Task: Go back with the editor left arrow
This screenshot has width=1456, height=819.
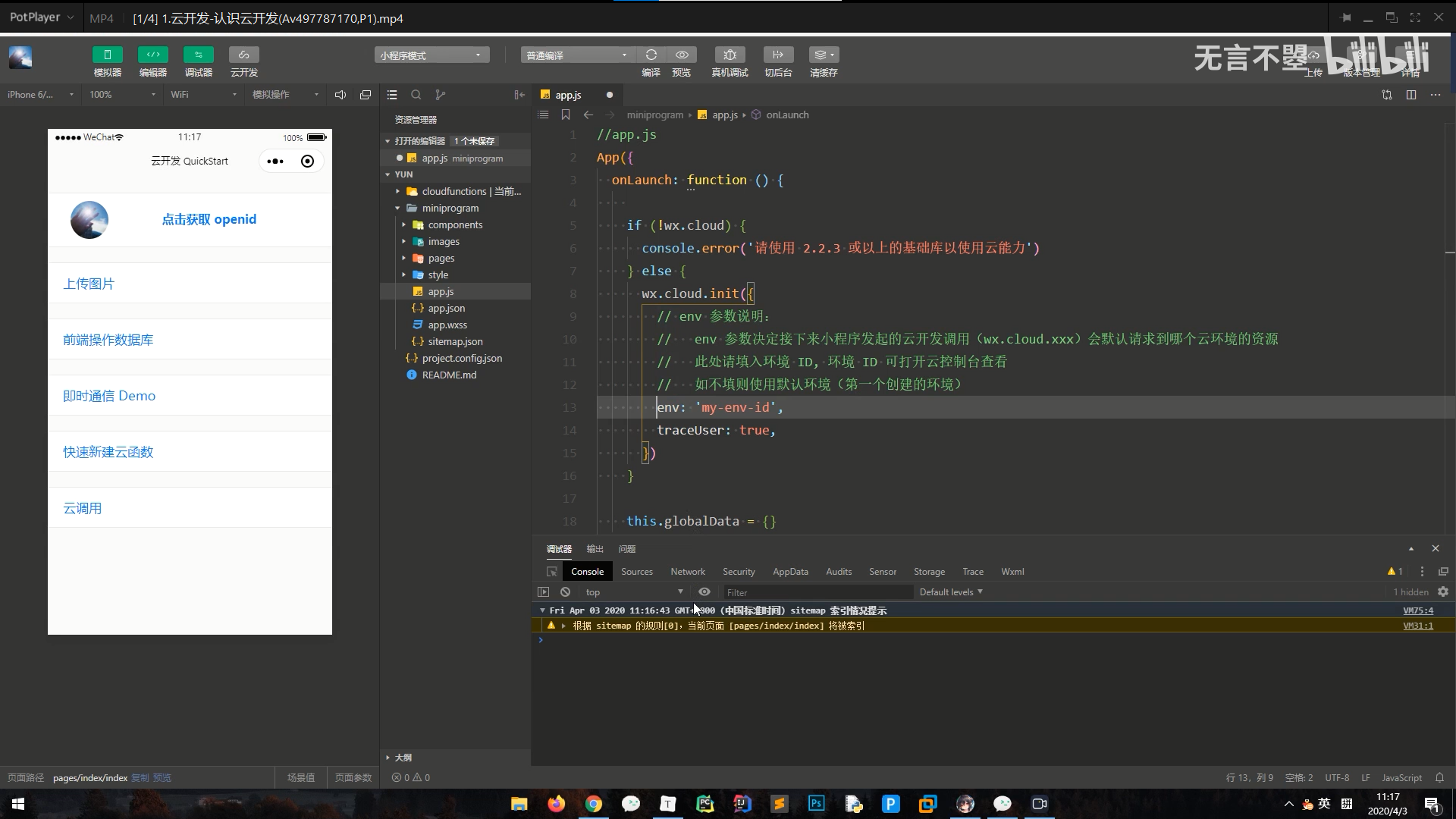Action: (x=588, y=115)
